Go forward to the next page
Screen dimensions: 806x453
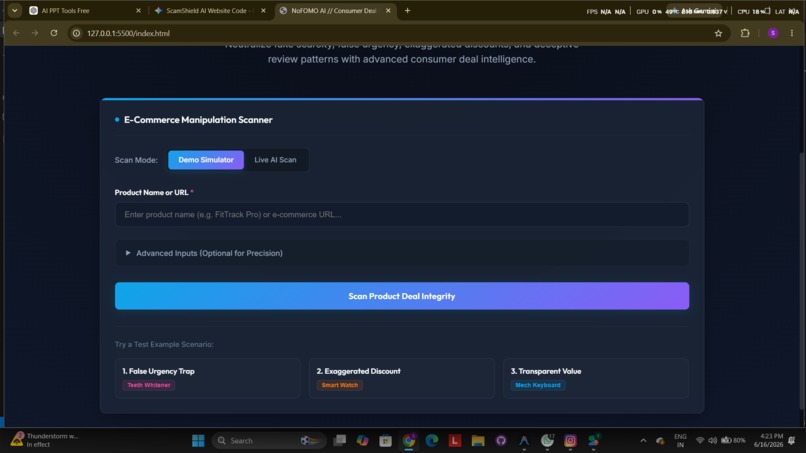point(35,33)
